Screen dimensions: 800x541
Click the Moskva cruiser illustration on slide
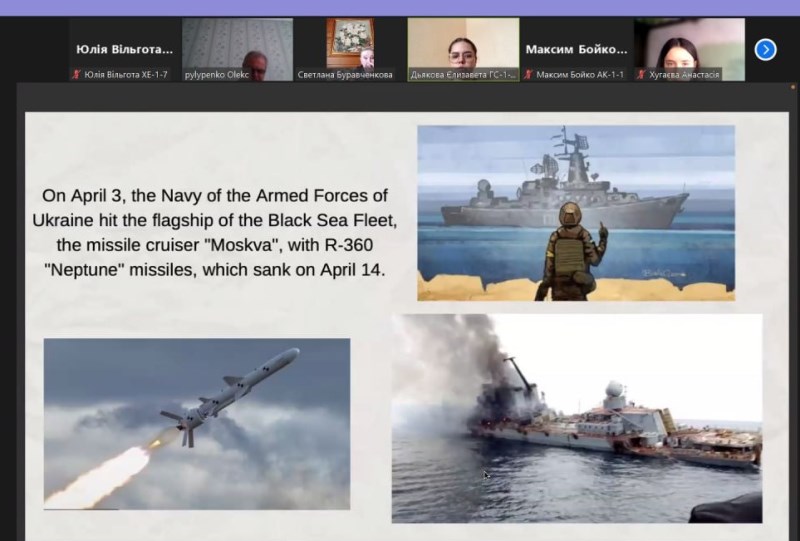[576, 213]
